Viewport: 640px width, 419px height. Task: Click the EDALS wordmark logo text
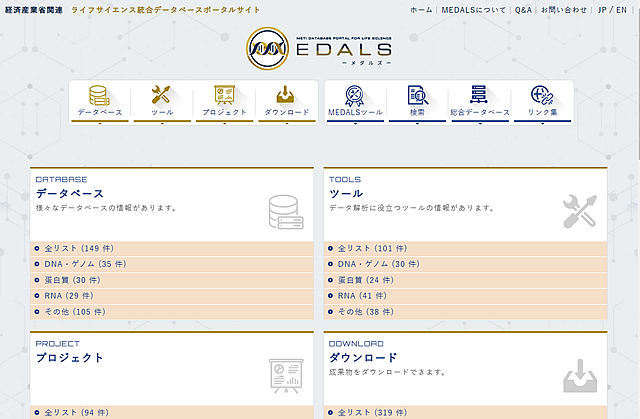click(344, 50)
